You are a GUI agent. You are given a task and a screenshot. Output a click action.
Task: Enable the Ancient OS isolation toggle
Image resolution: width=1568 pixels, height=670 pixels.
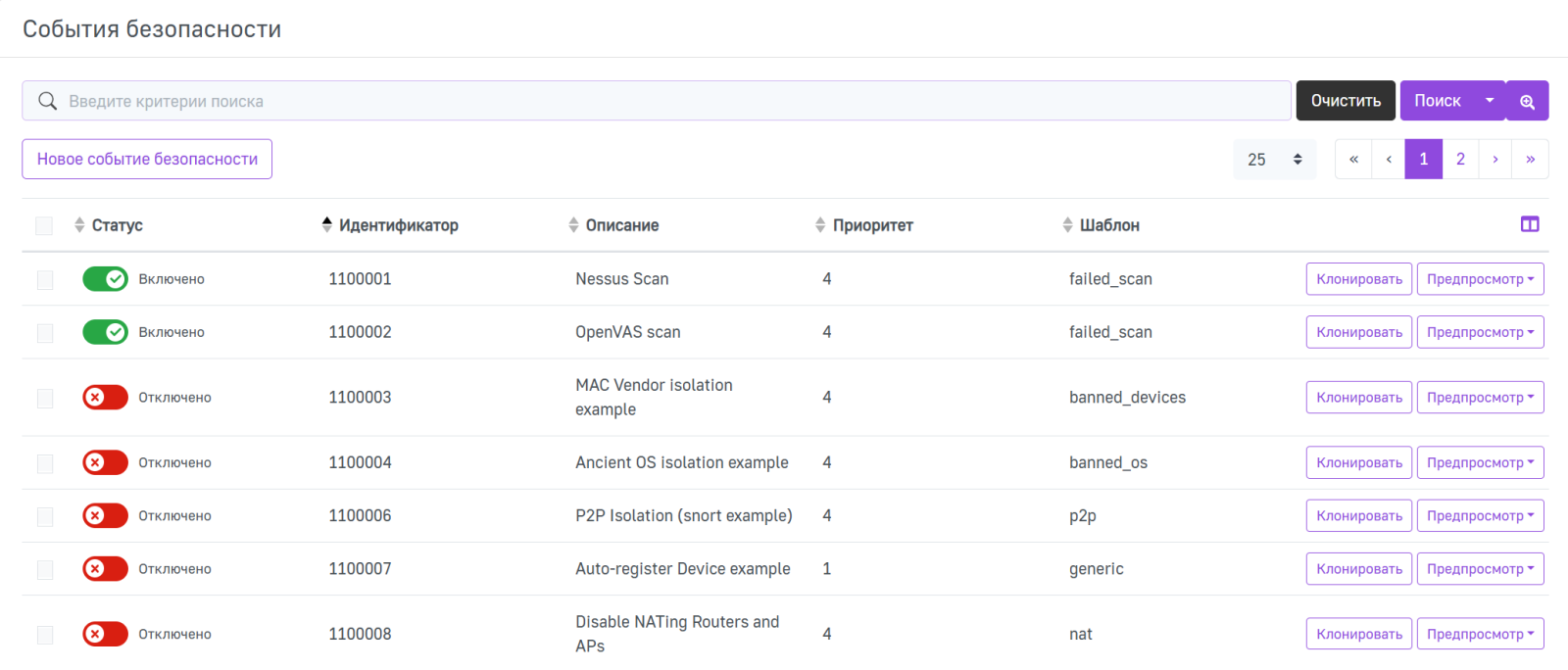pyautogui.click(x=105, y=462)
